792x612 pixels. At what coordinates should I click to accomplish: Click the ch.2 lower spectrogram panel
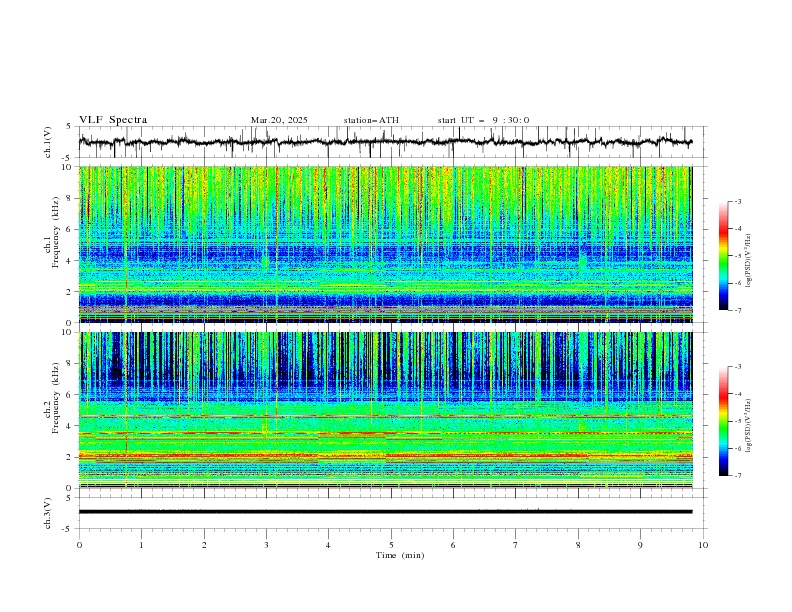pyautogui.click(x=386, y=410)
